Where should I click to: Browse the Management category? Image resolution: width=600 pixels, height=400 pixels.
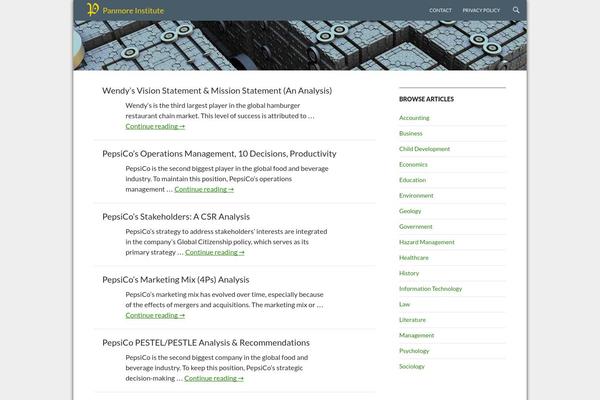[x=417, y=335]
